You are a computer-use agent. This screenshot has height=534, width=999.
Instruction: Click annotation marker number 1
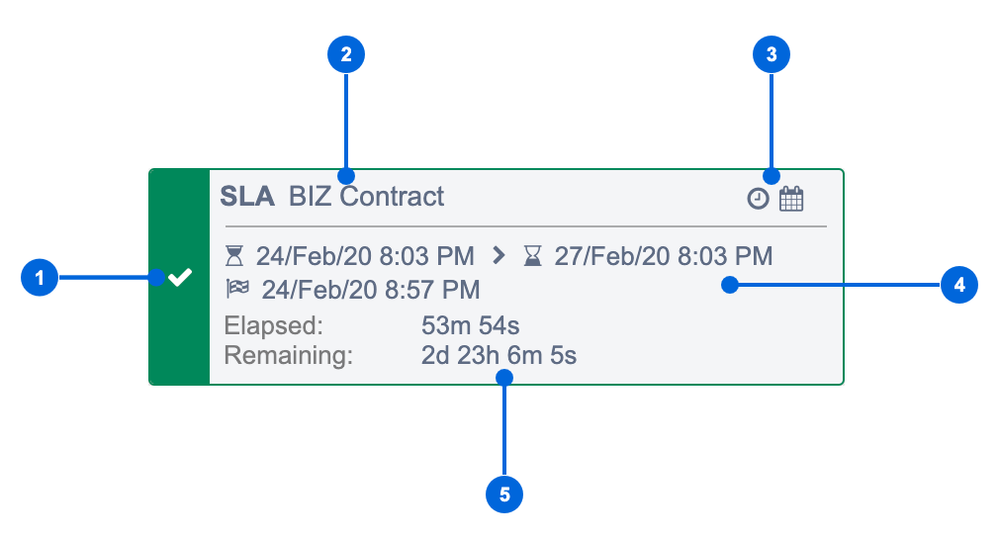(40, 278)
